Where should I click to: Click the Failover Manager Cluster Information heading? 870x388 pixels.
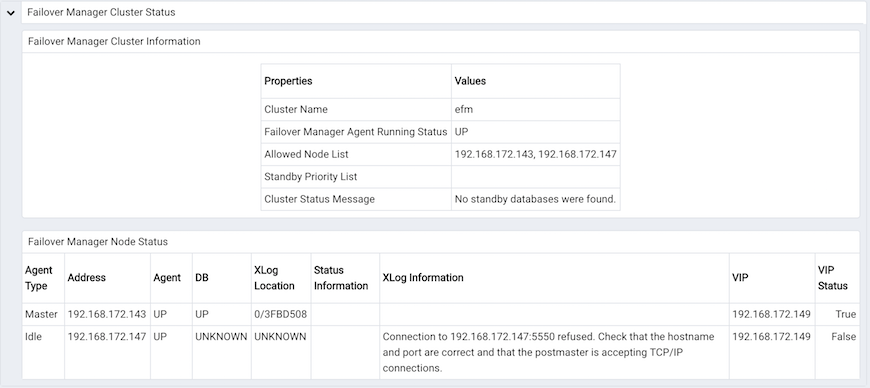(114, 41)
